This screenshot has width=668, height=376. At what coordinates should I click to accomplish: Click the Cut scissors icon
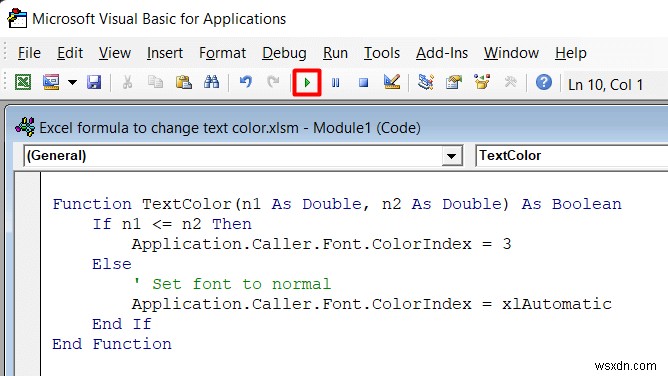127,82
